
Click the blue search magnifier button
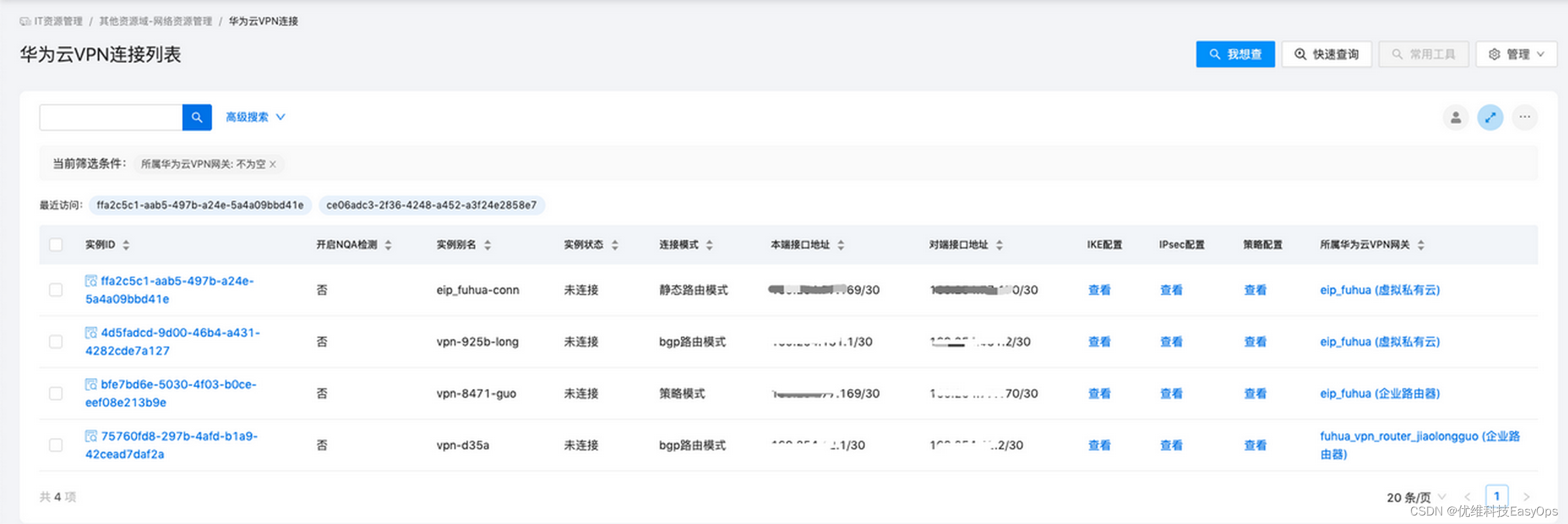tap(197, 117)
